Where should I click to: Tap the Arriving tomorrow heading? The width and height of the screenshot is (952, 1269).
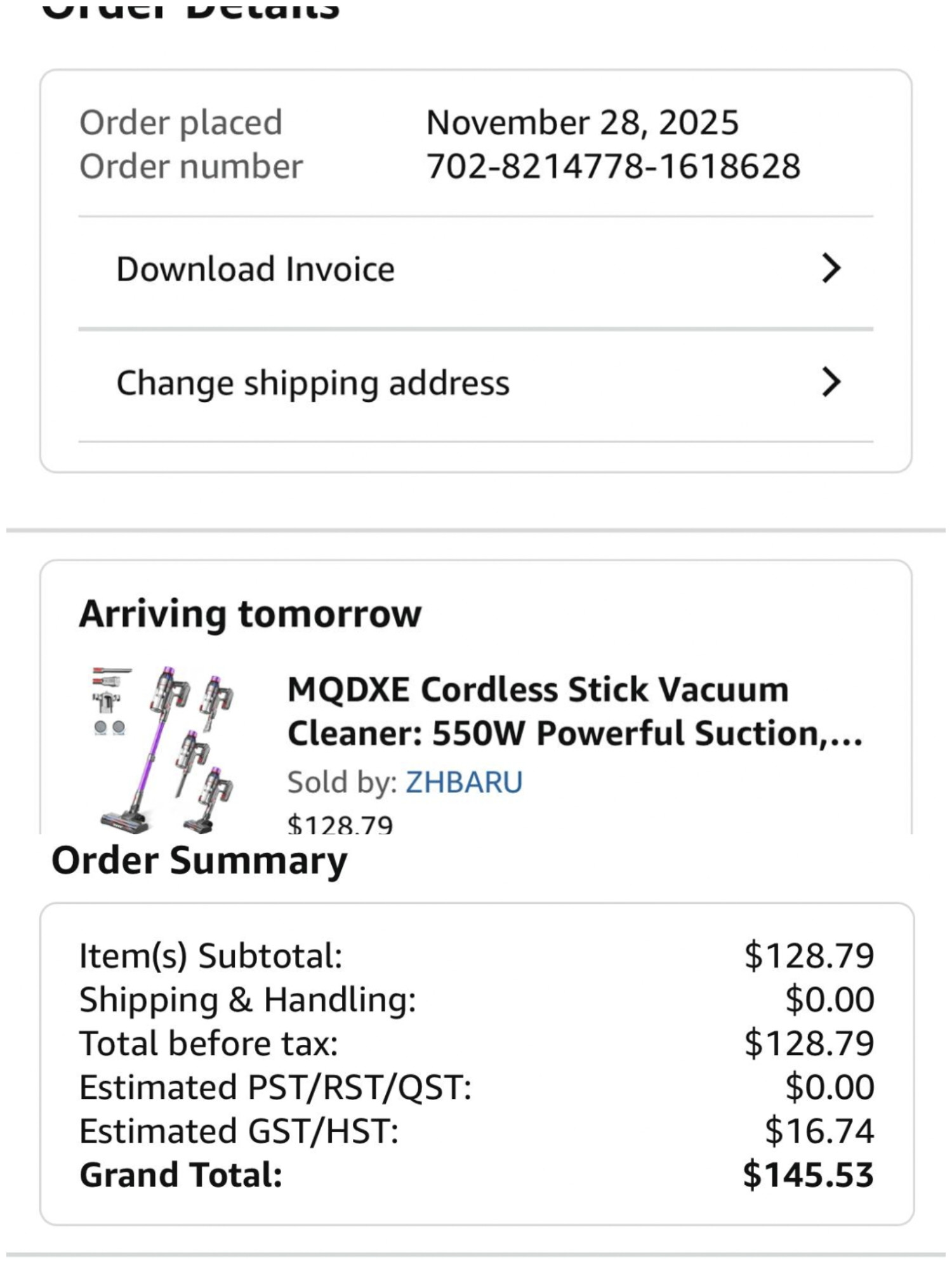click(250, 615)
